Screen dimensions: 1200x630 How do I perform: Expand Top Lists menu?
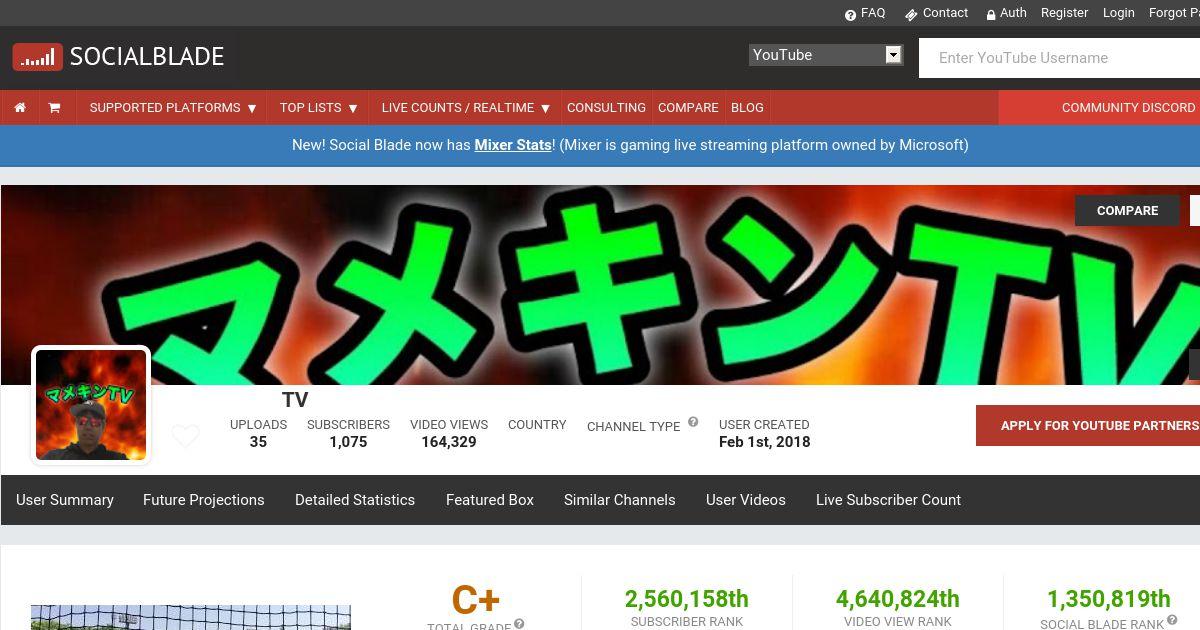318,107
